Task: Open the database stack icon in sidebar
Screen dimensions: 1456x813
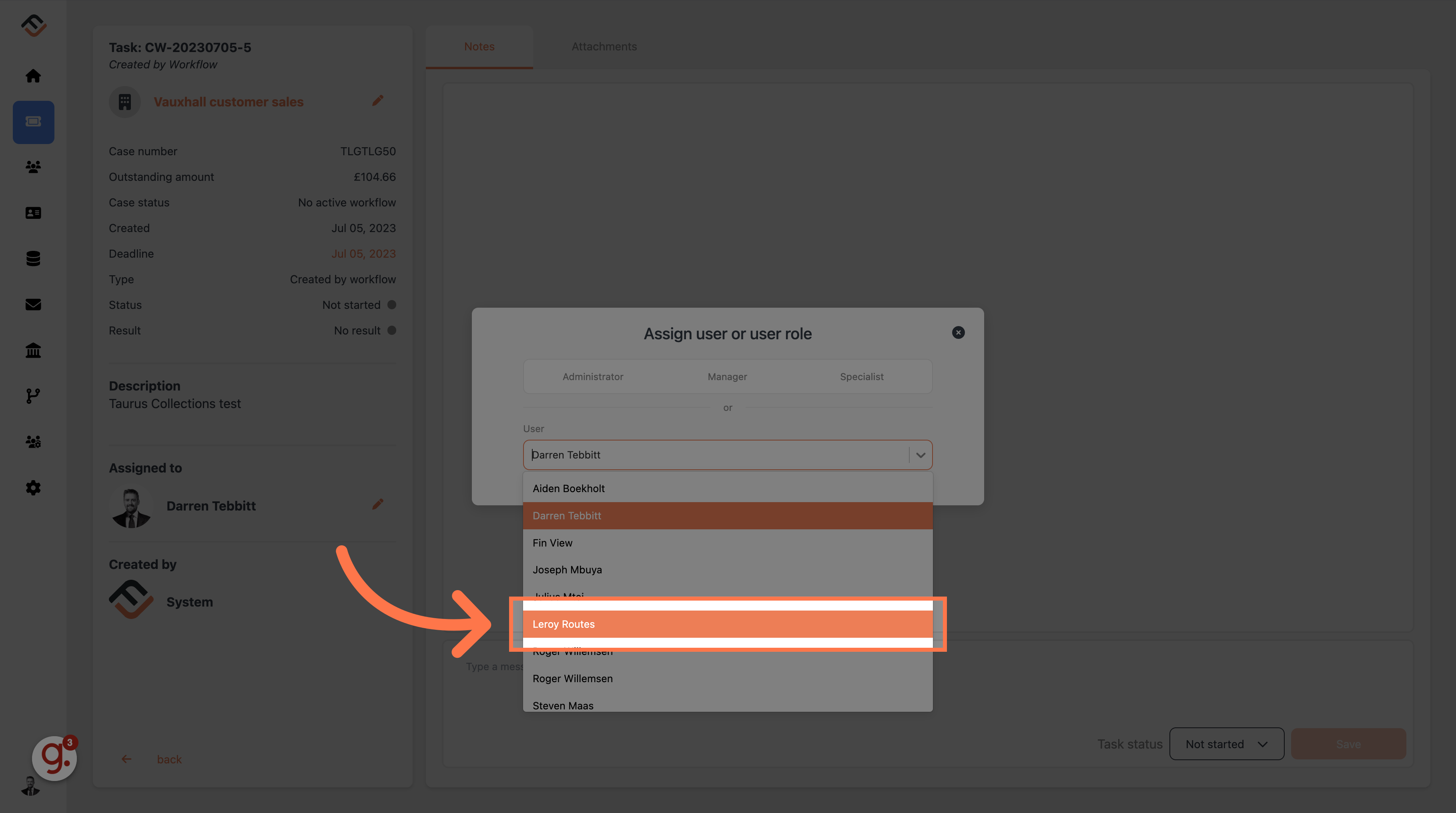Action: (x=33, y=259)
